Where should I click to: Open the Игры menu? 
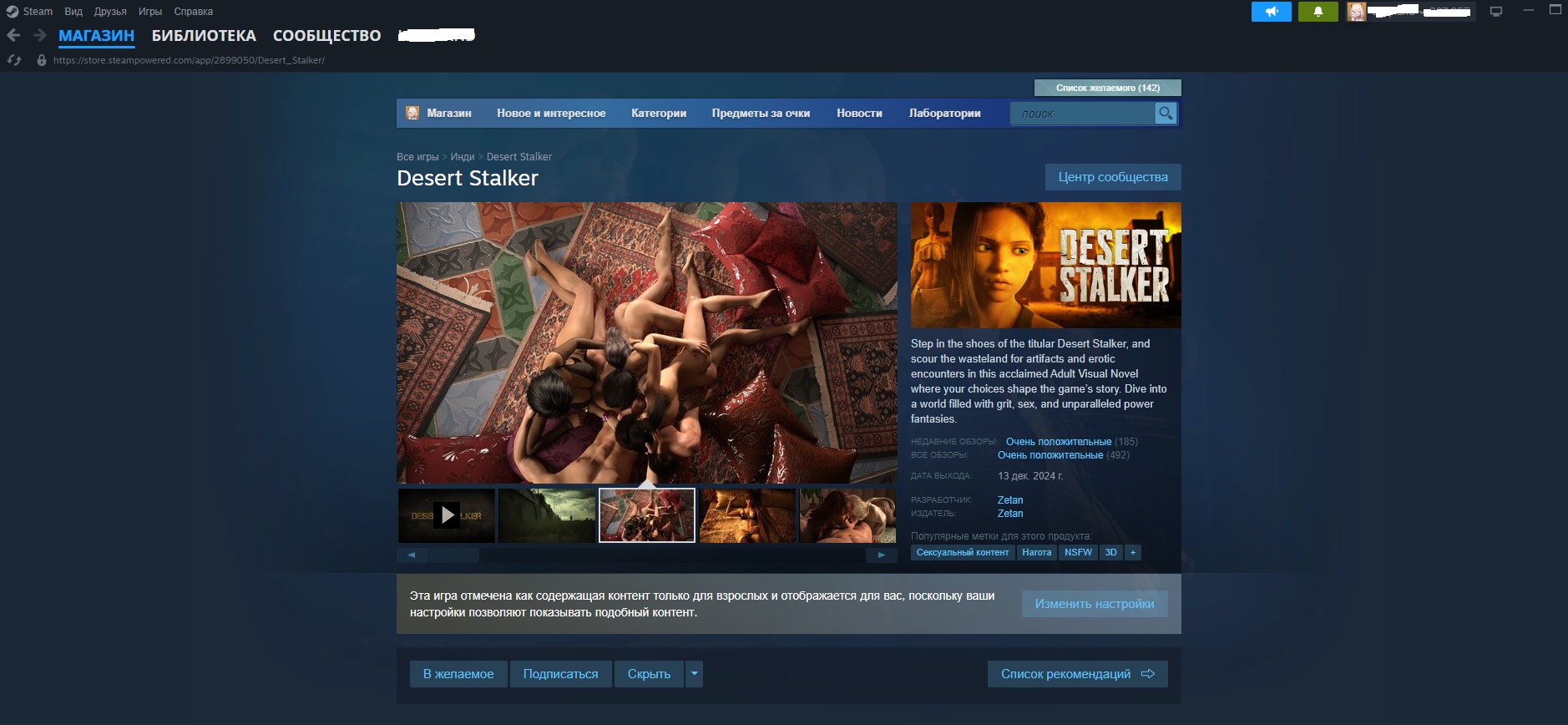point(150,12)
